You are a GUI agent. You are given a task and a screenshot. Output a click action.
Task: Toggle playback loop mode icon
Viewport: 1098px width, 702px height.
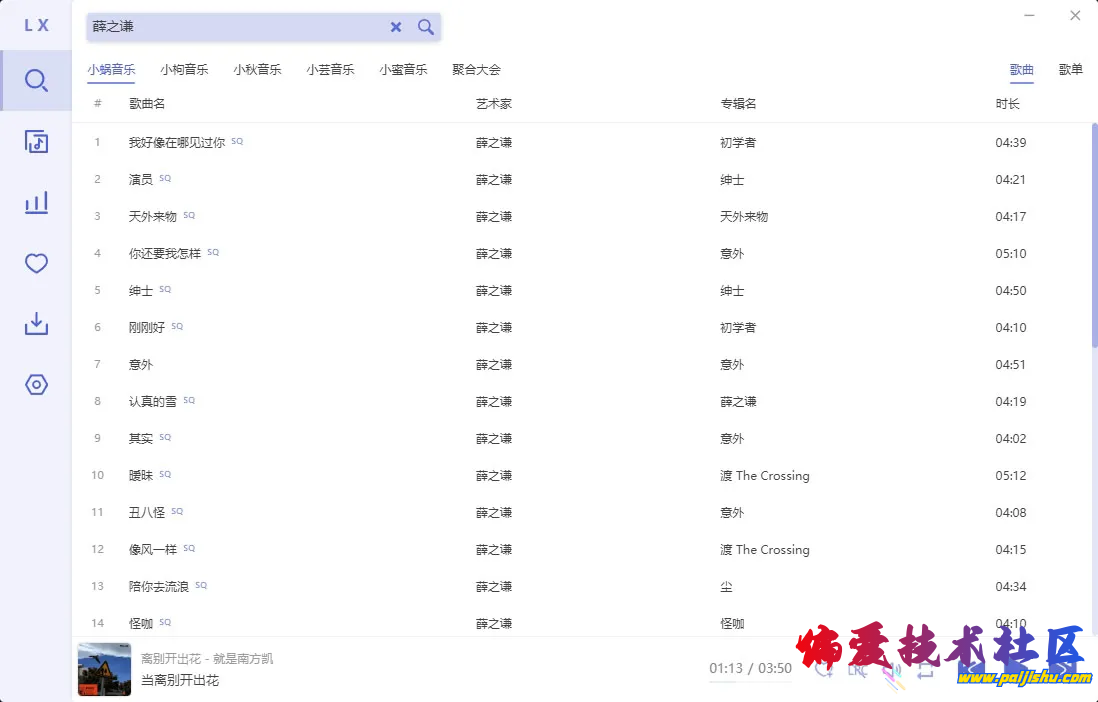click(x=925, y=670)
